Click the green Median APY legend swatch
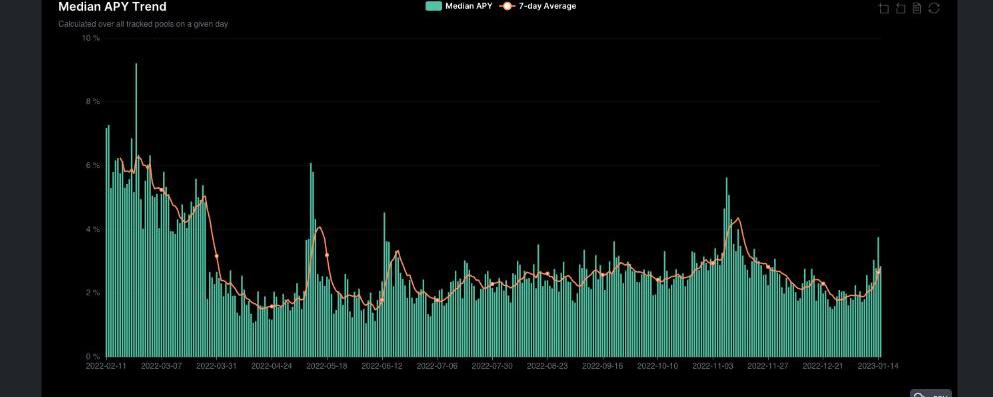Viewport: 993px width, 397px height. click(x=434, y=6)
